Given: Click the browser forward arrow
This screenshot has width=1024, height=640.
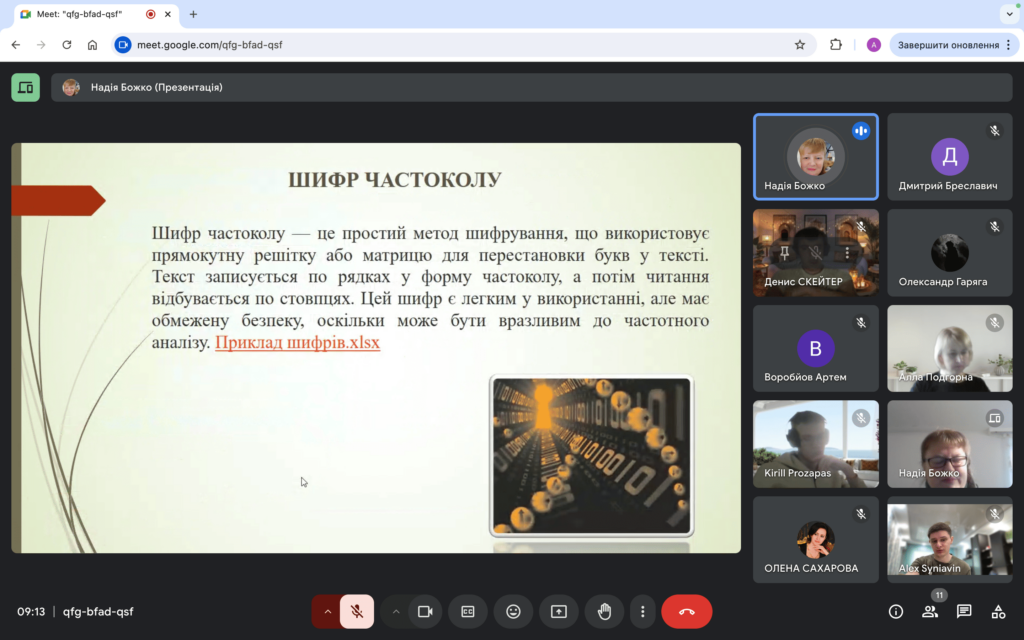Looking at the screenshot, I should tap(41, 45).
